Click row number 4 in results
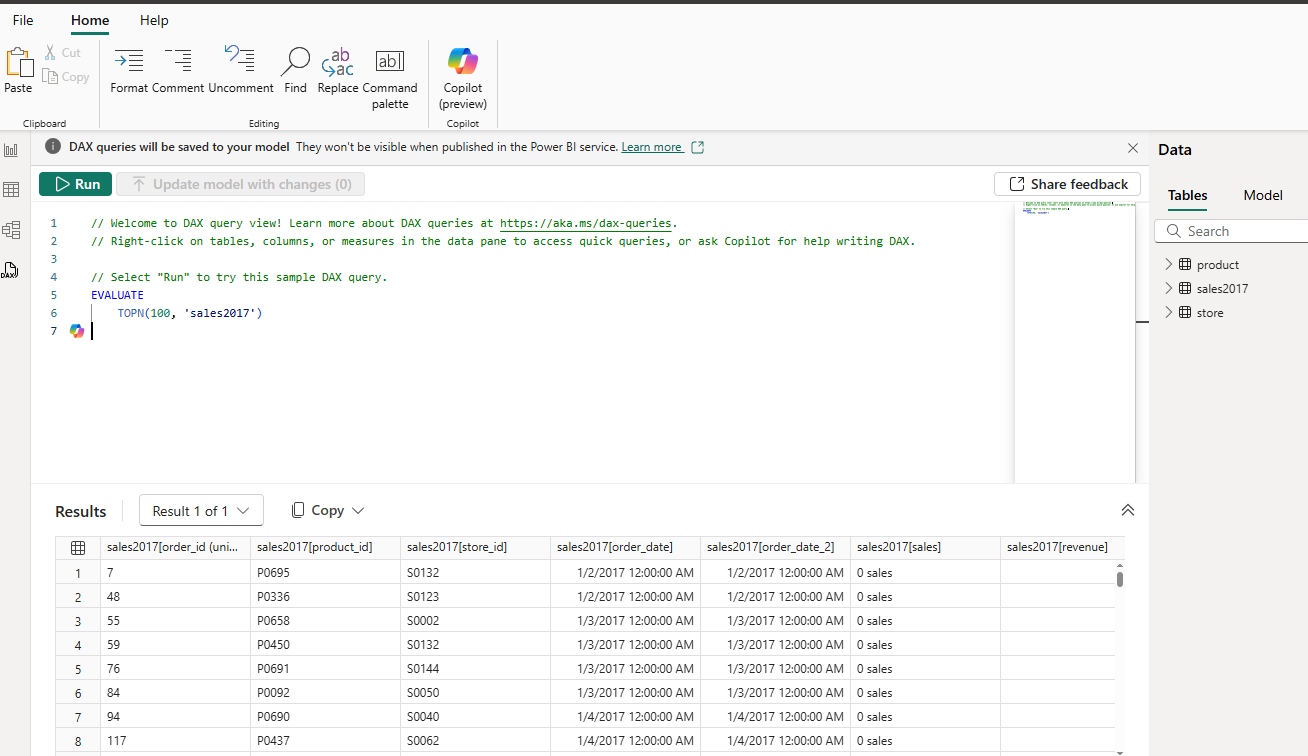This screenshot has height=756, width=1308. (x=78, y=645)
